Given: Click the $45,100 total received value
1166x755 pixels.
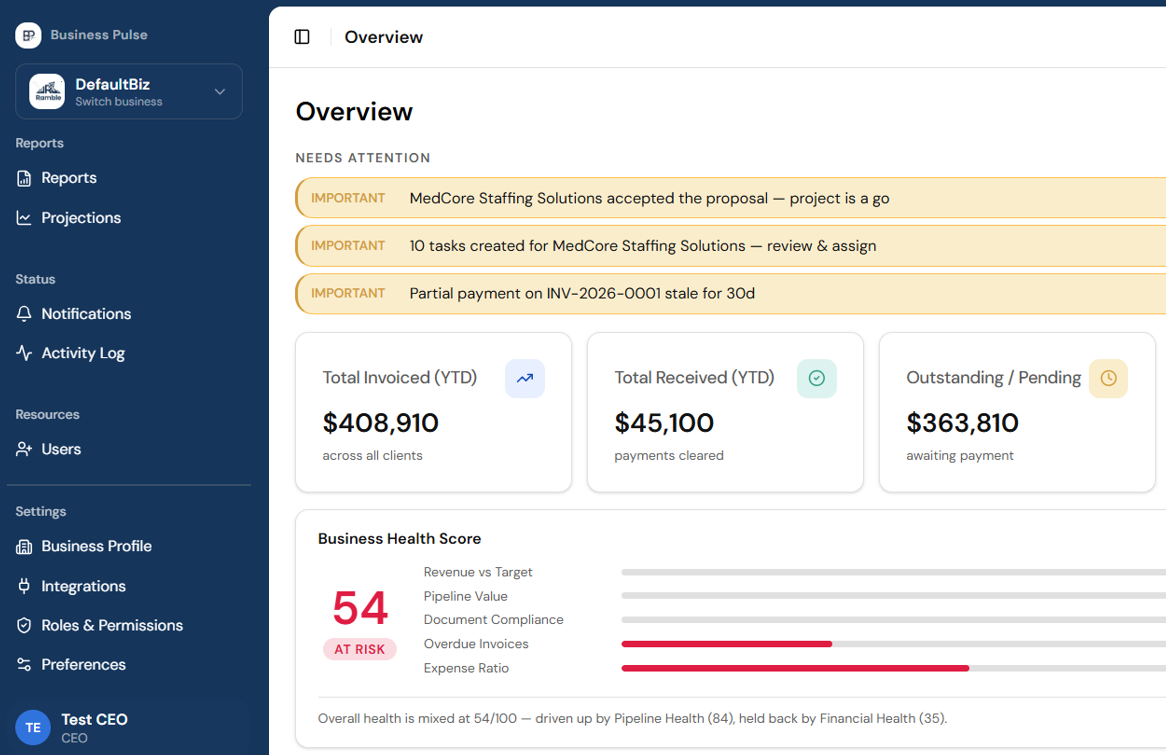Looking at the screenshot, I should coord(664,423).
